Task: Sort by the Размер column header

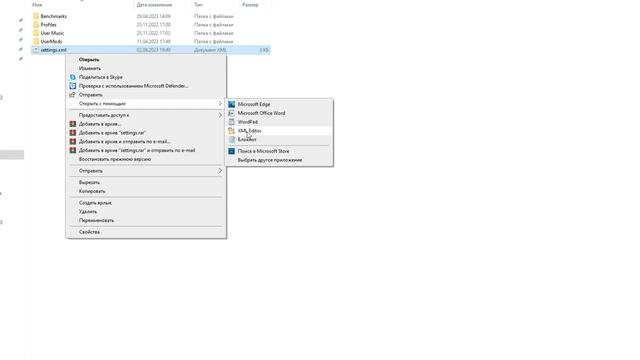Action: click(x=250, y=5)
